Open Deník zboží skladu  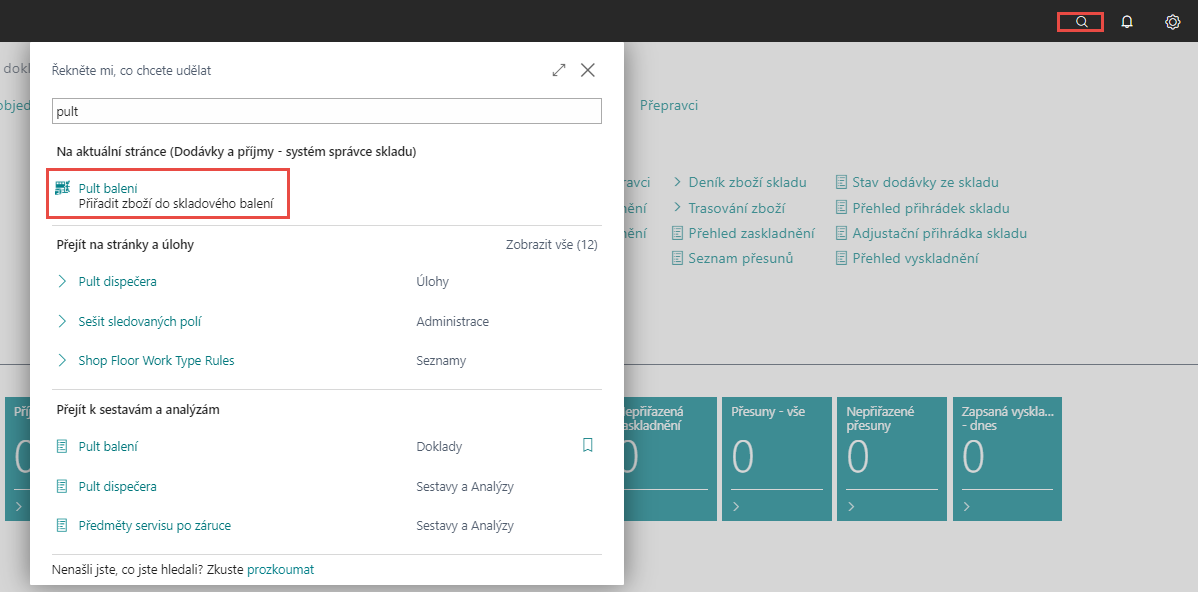coord(747,183)
